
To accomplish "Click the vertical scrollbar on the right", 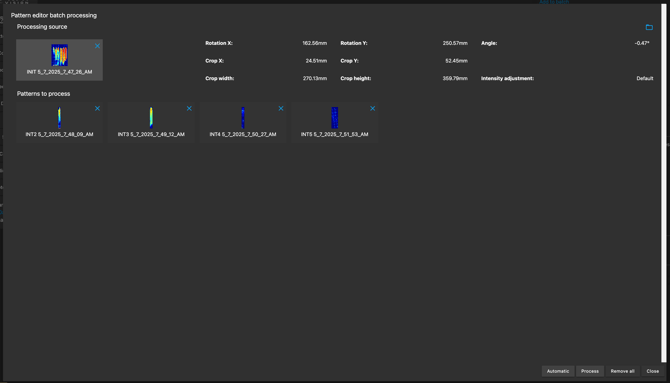I will [664, 184].
